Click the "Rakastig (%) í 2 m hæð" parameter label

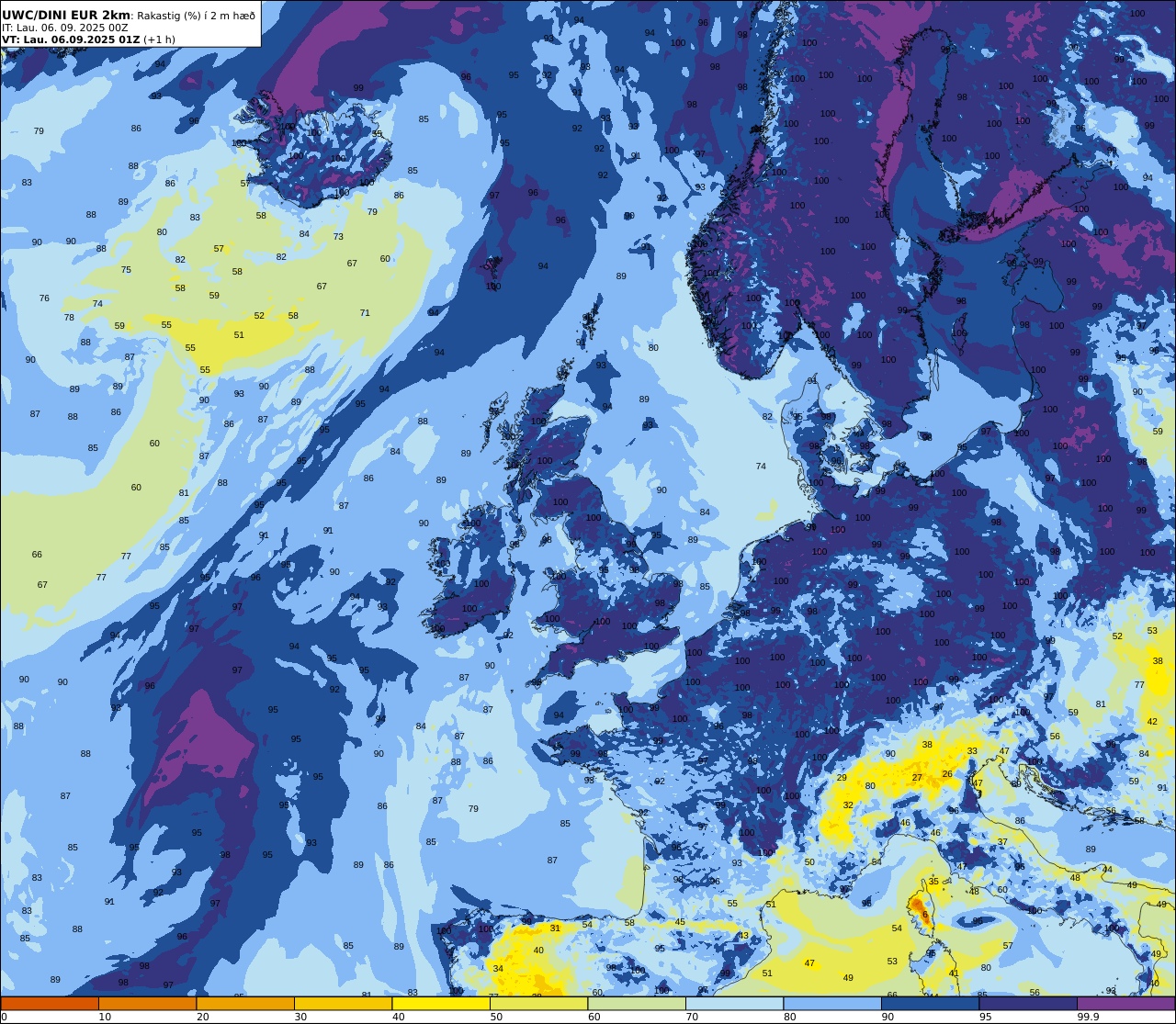[x=196, y=16]
